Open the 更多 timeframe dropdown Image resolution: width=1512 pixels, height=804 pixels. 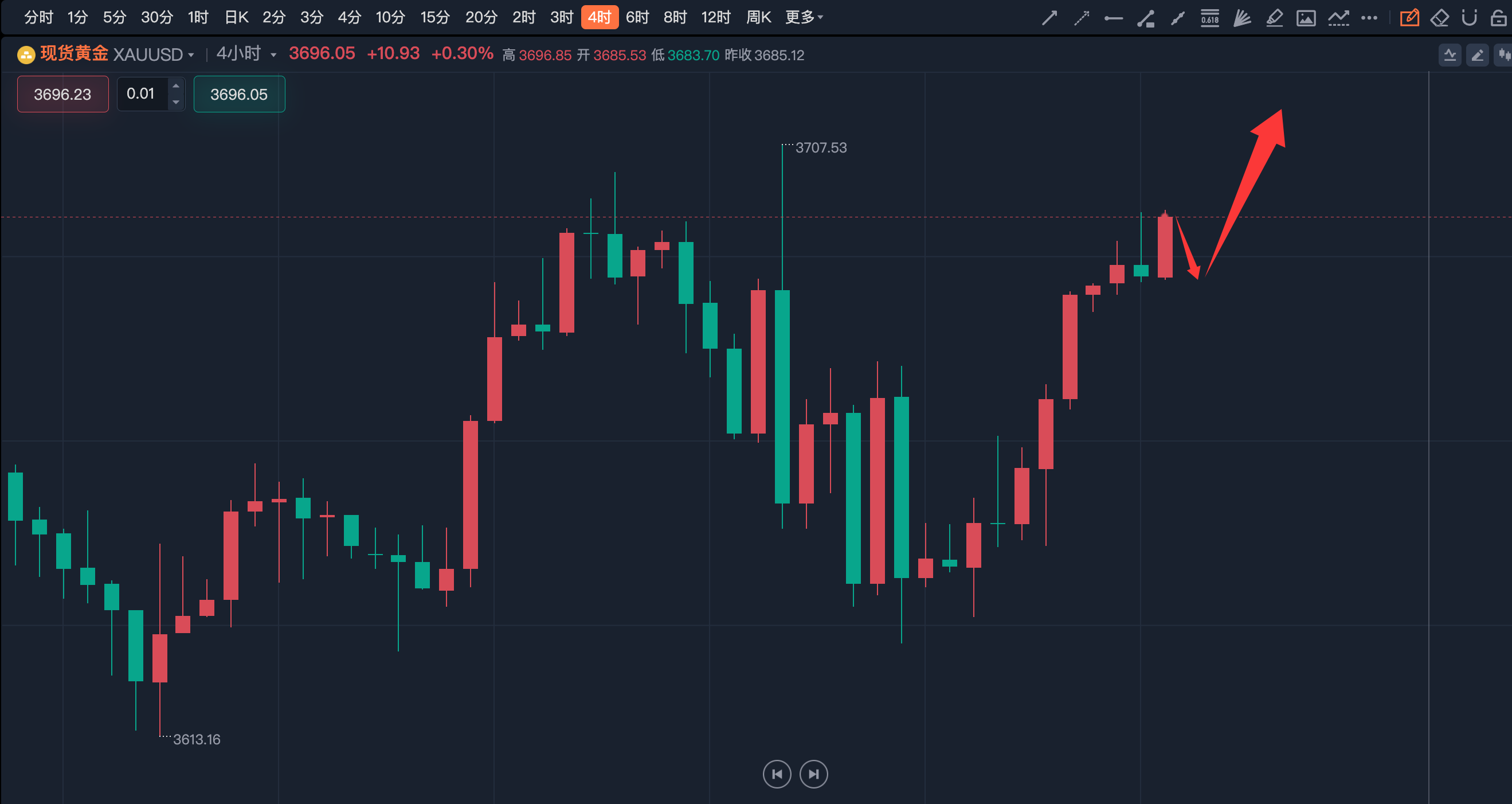click(x=804, y=18)
